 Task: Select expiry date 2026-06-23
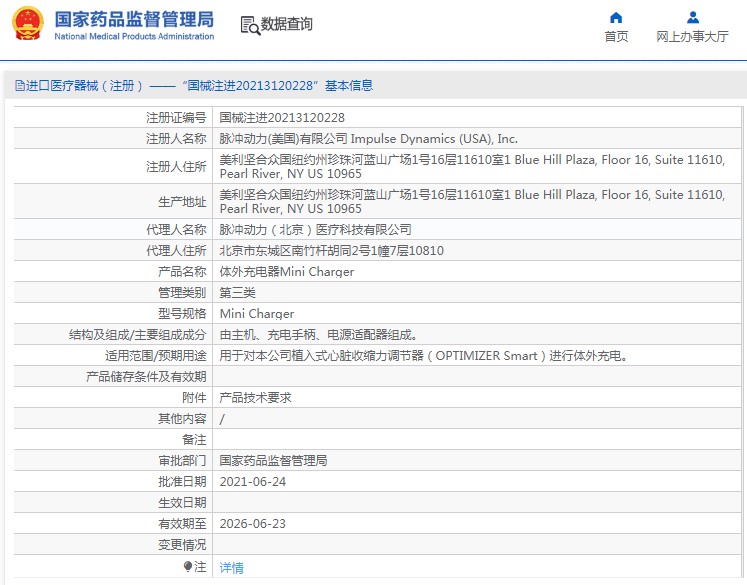pos(252,524)
